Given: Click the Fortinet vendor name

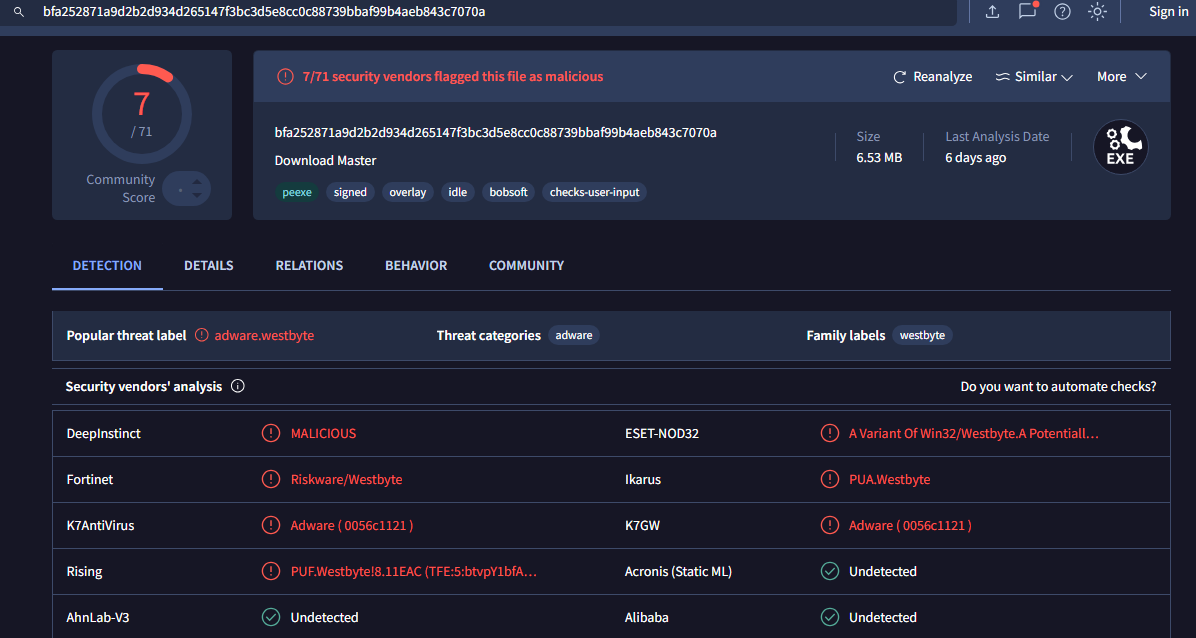Looking at the screenshot, I should [90, 479].
